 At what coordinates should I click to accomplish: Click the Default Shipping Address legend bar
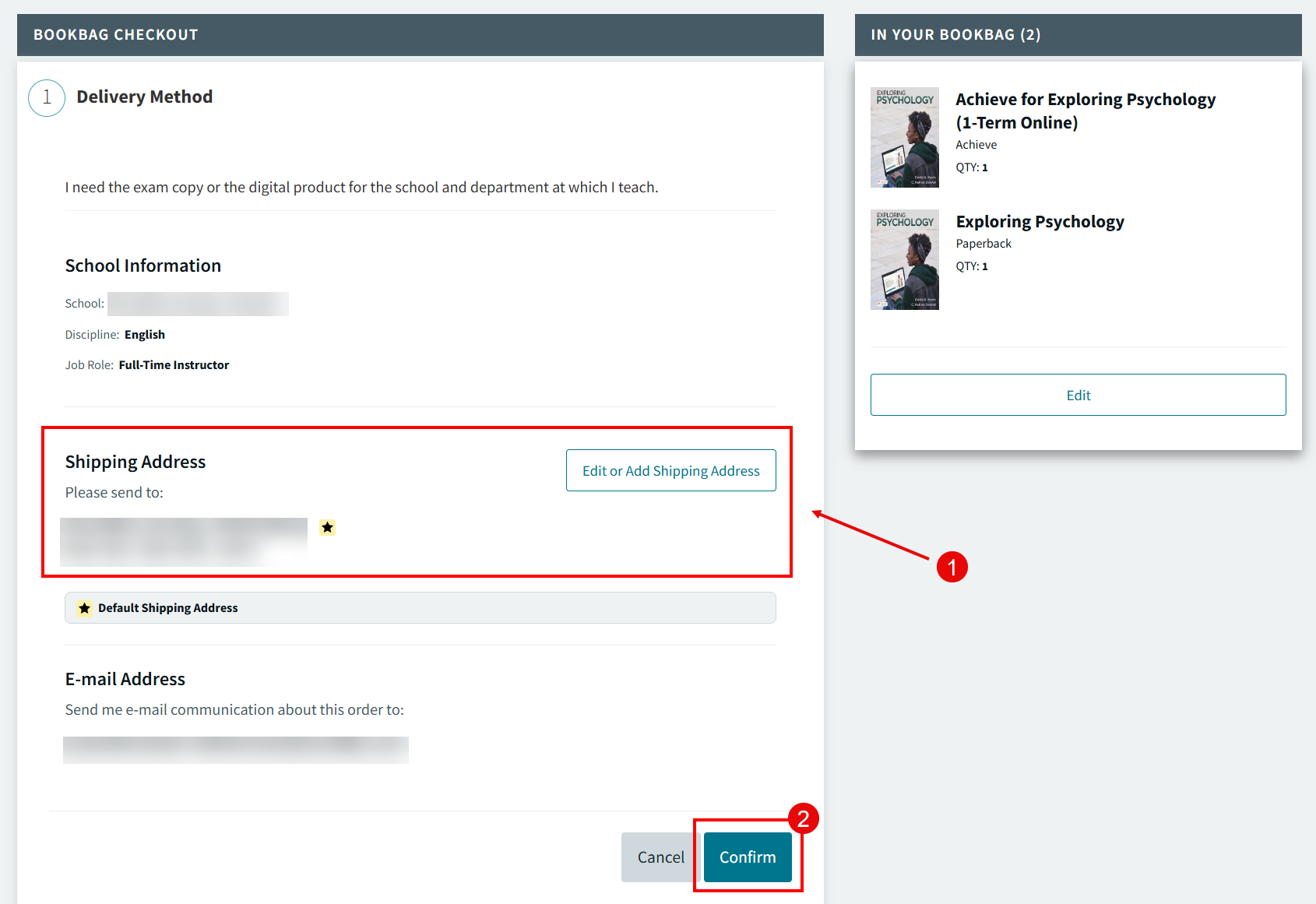(420, 608)
